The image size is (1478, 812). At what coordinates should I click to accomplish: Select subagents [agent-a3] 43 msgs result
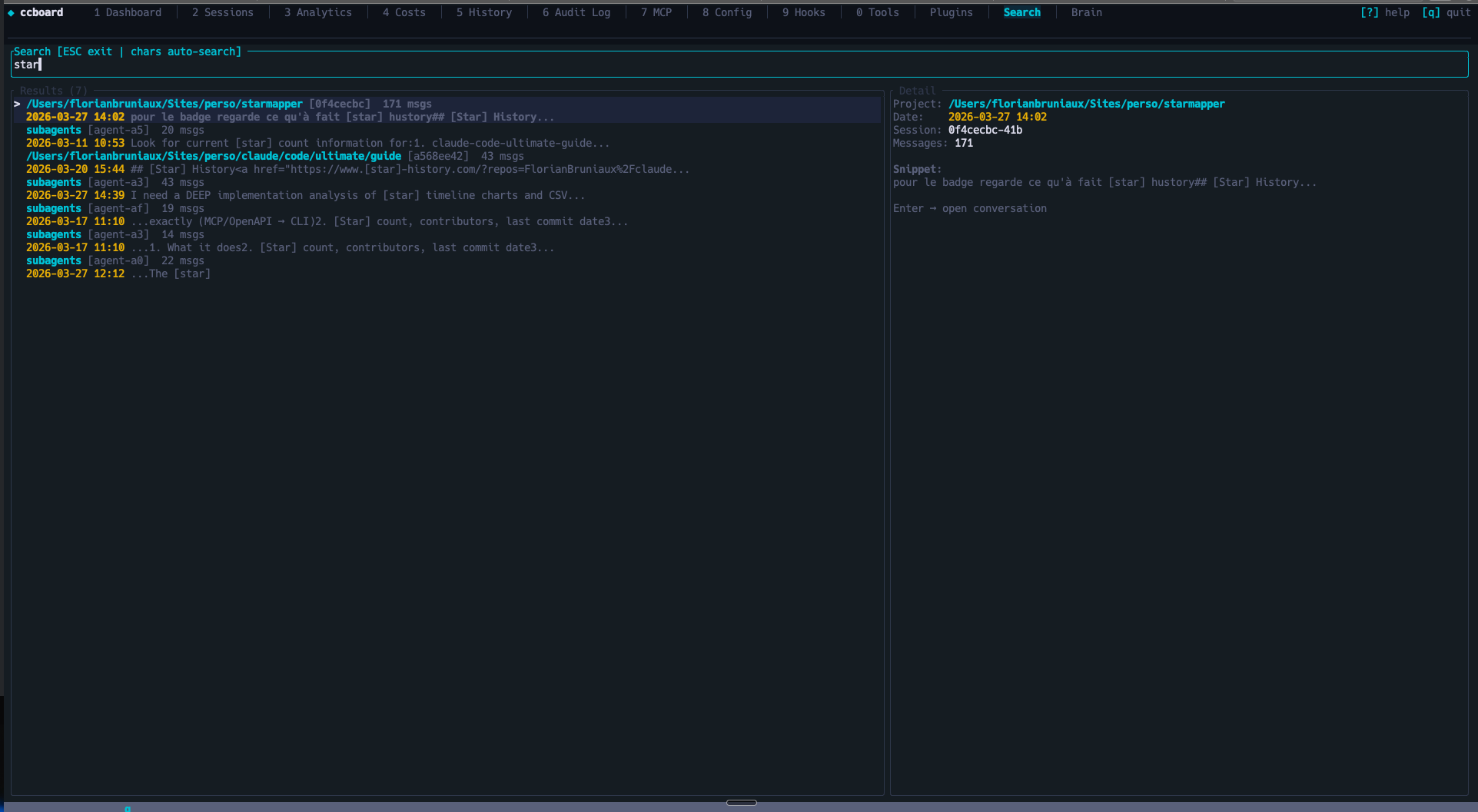pyautogui.click(x=115, y=182)
